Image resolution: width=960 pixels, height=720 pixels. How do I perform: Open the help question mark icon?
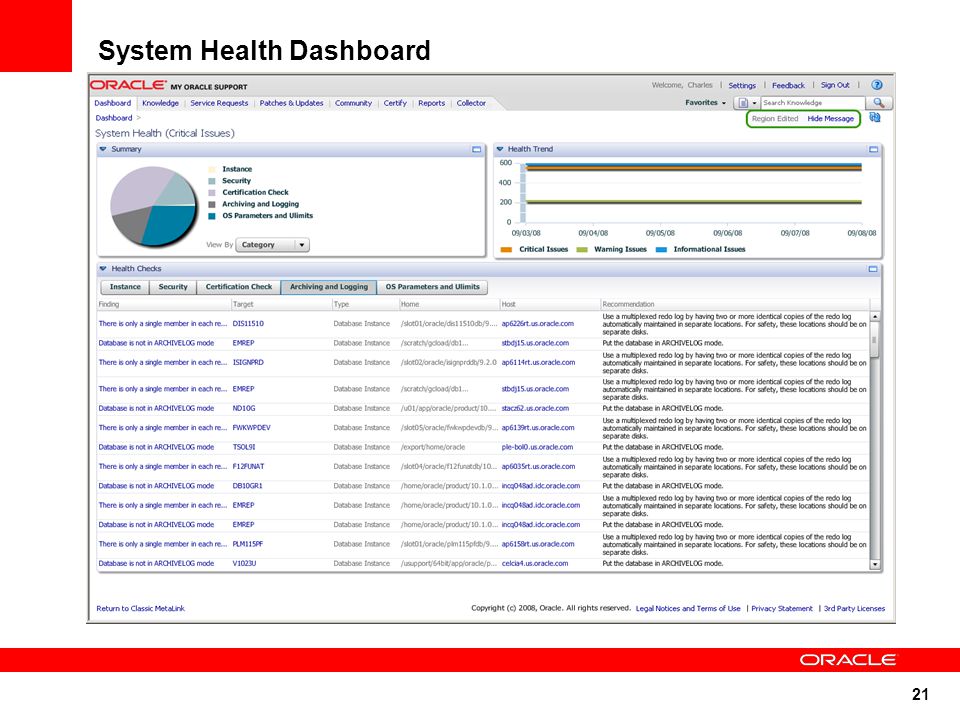pos(877,85)
